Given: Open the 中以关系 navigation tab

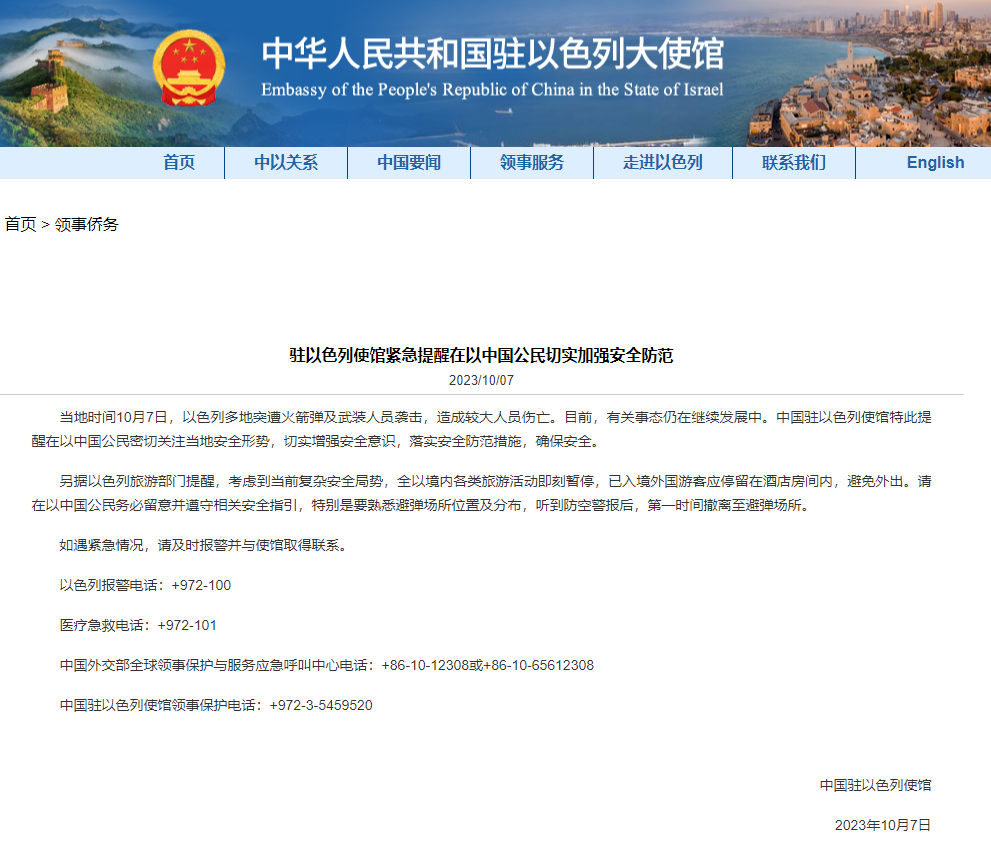Looking at the screenshot, I should click(x=285, y=163).
